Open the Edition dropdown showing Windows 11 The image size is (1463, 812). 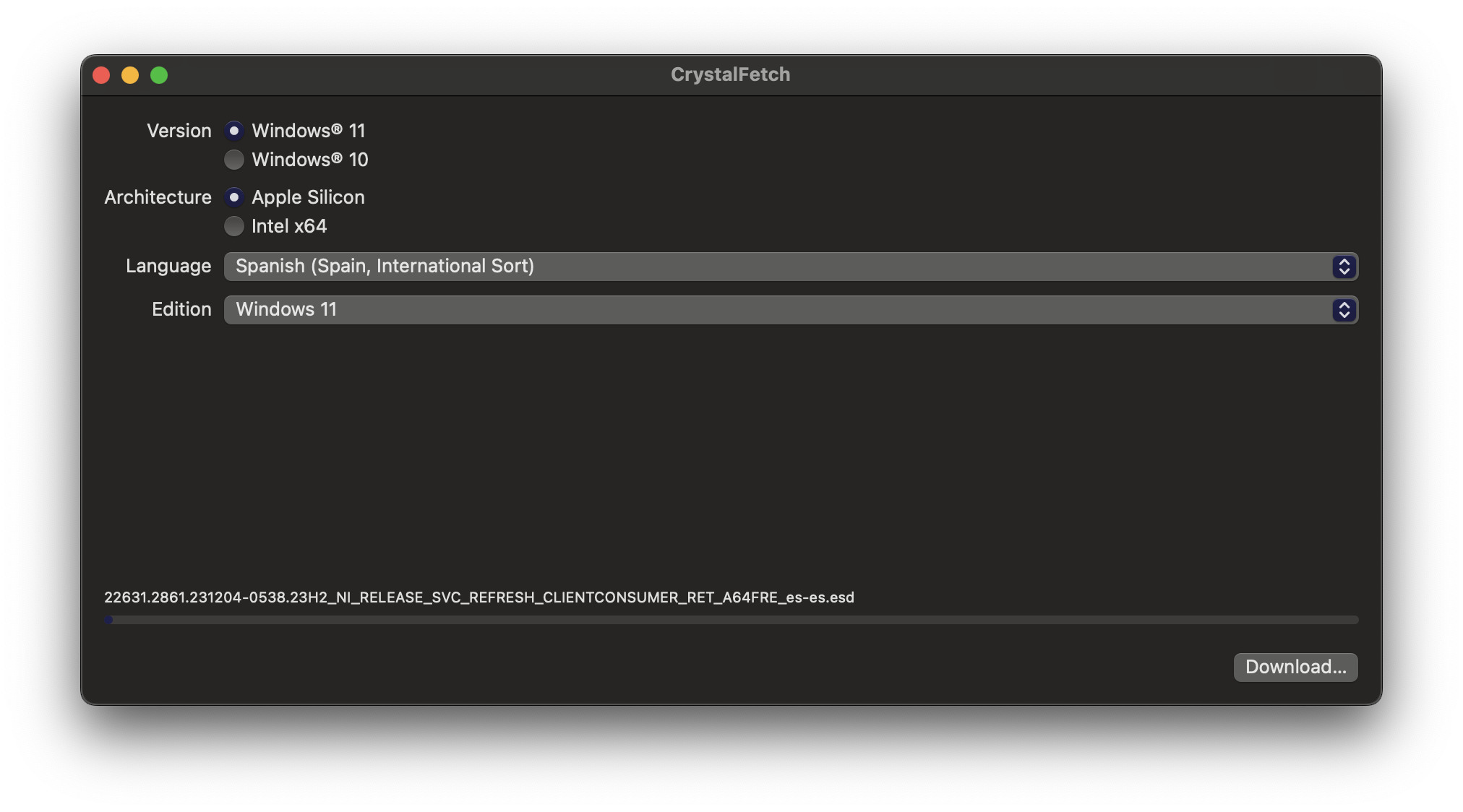[x=791, y=310]
